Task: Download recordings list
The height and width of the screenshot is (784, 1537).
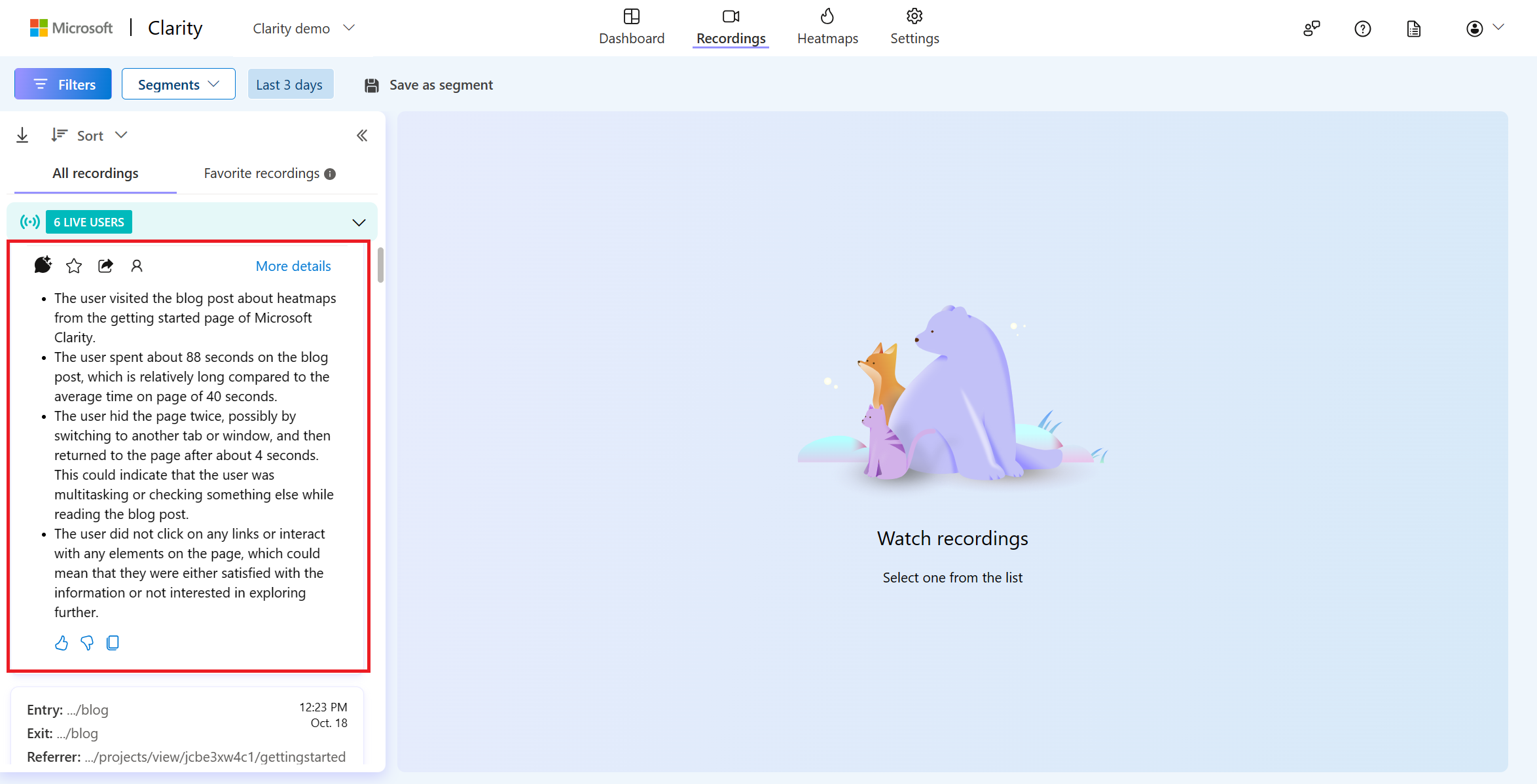Action: (x=22, y=135)
